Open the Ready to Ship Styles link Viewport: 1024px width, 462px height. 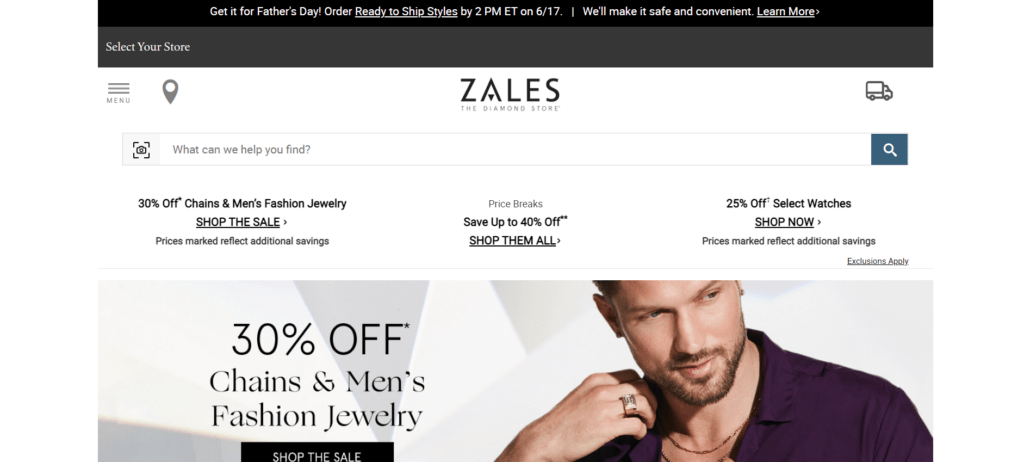[x=406, y=12]
